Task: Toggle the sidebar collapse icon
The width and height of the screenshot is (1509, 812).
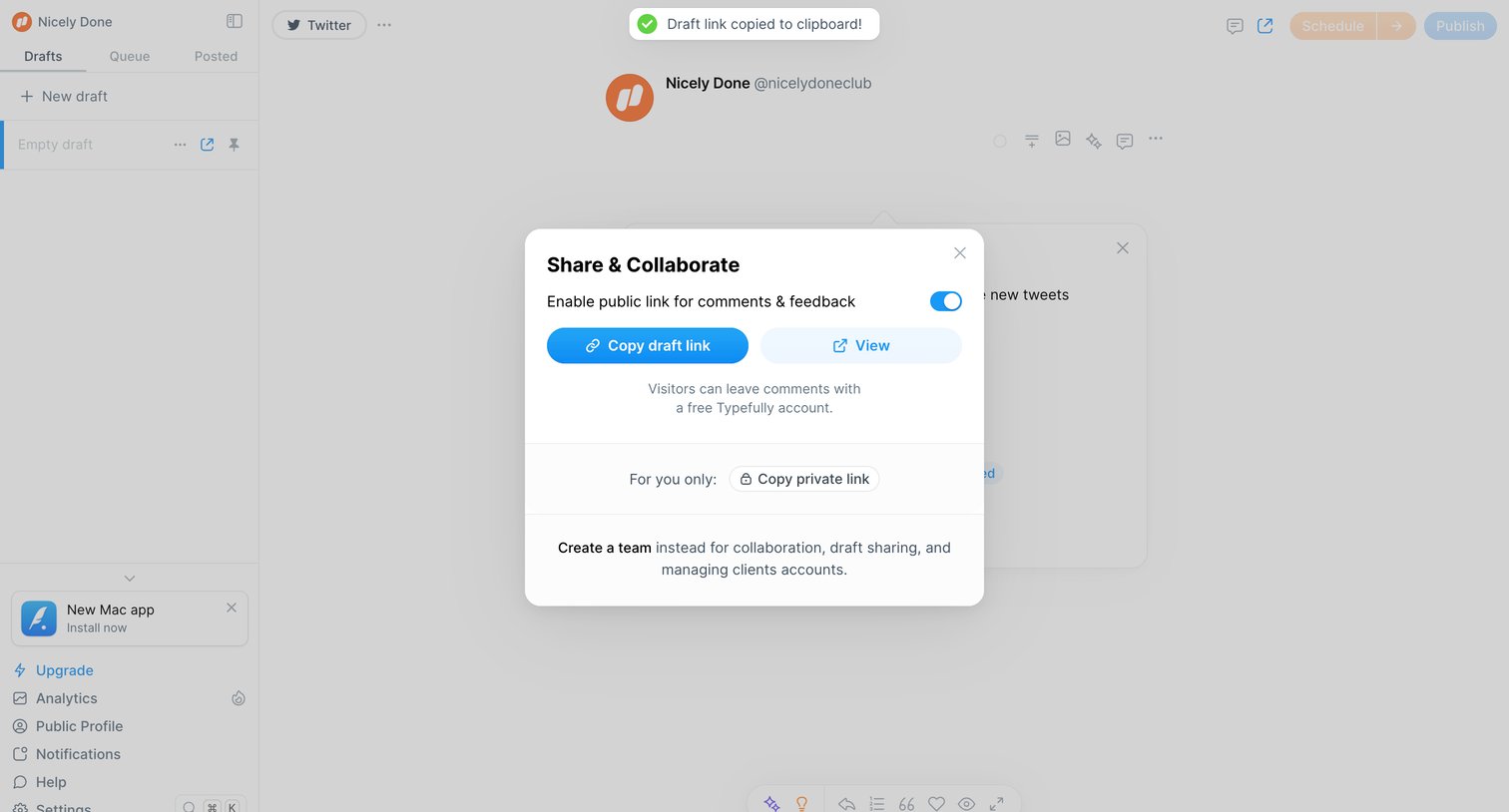Action: [235, 21]
